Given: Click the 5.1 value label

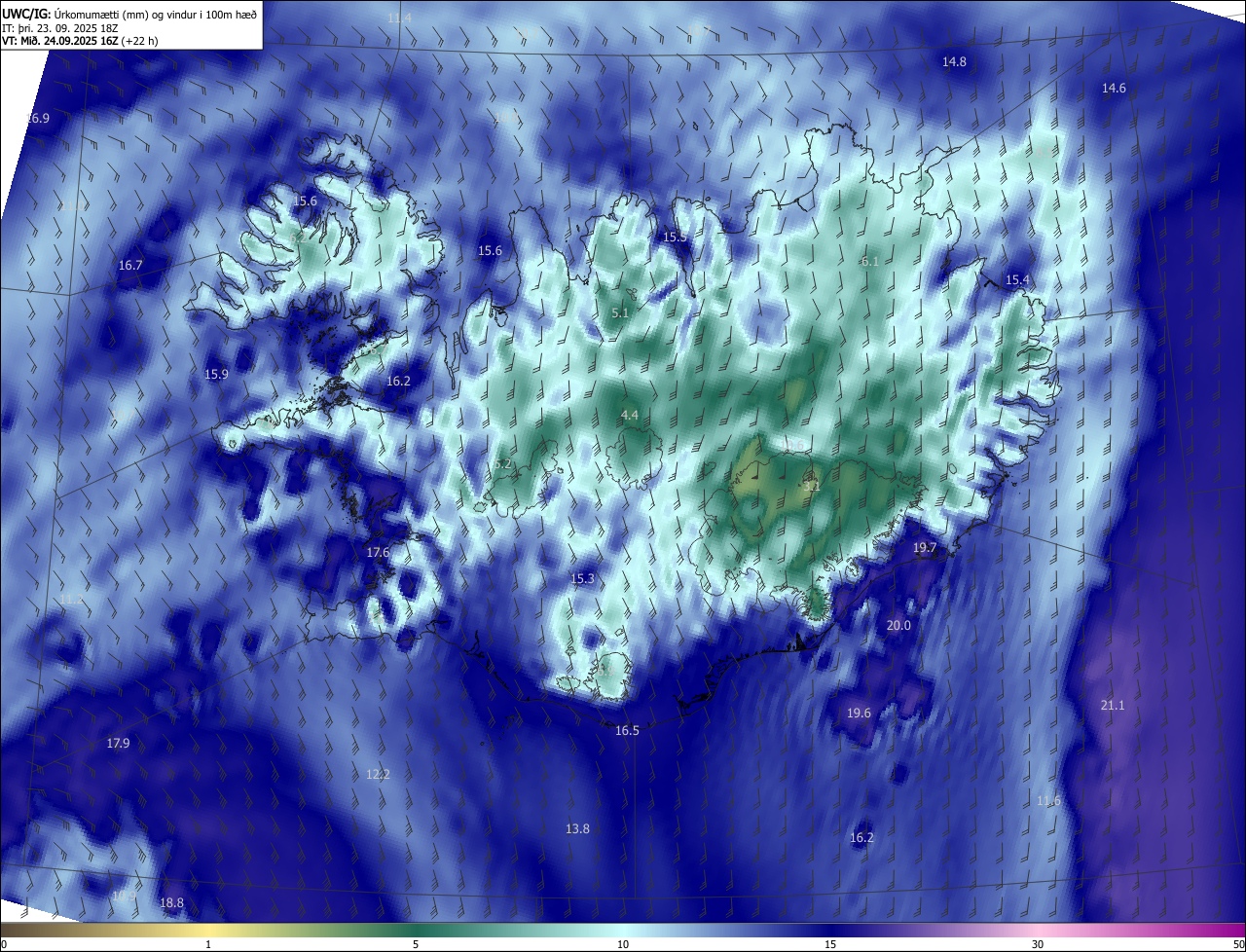Looking at the screenshot, I should (x=620, y=313).
